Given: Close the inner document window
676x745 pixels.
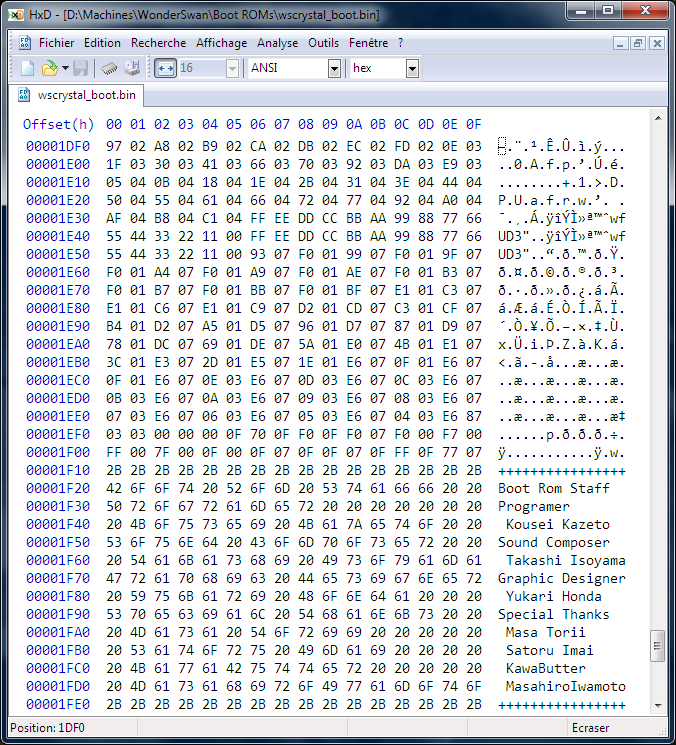Looking at the screenshot, I should [657, 44].
